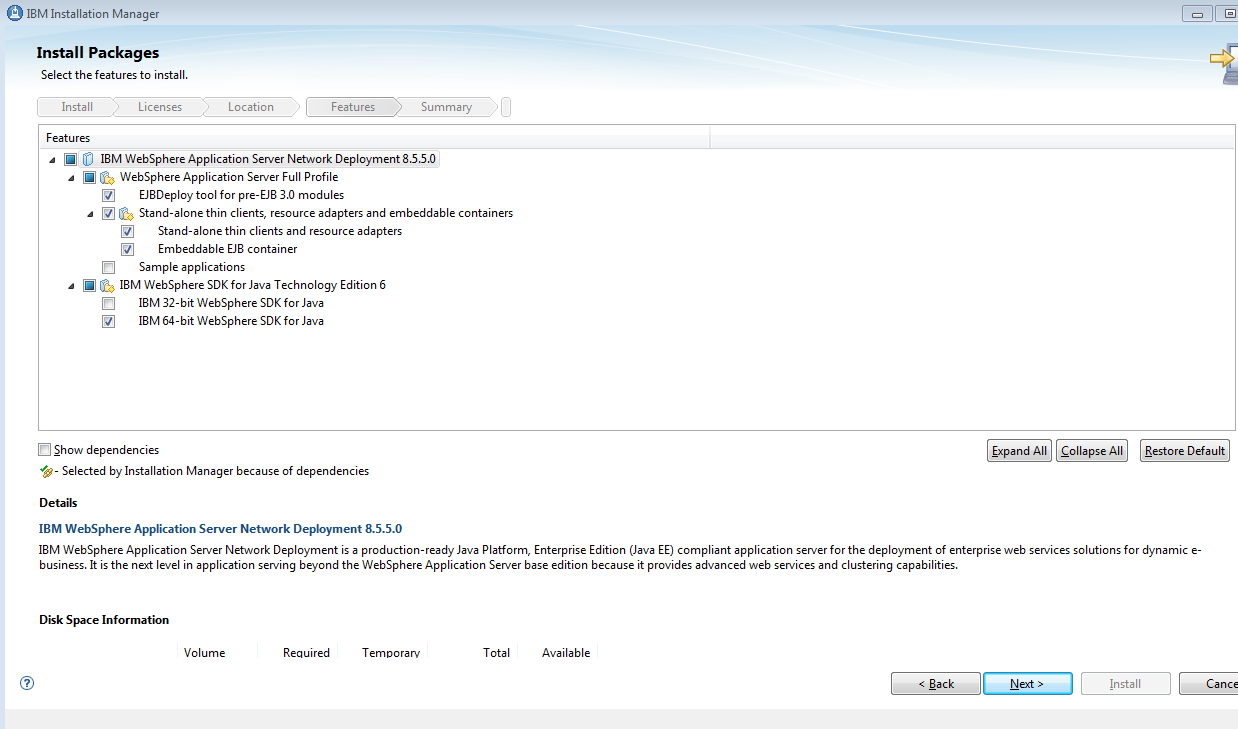
Task: Click the Temporary column header in disk space
Action: tap(391, 653)
